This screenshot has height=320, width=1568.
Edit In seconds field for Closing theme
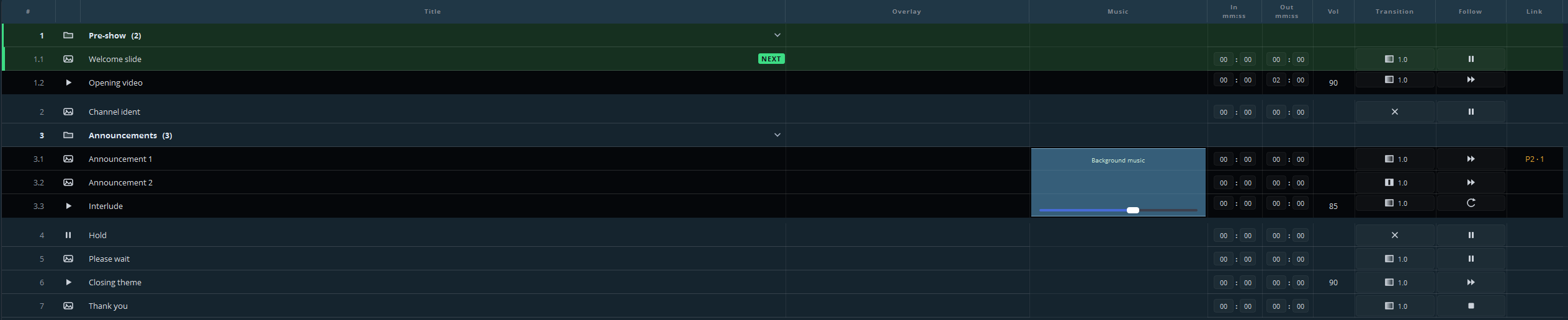click(x=1247, y=283)
